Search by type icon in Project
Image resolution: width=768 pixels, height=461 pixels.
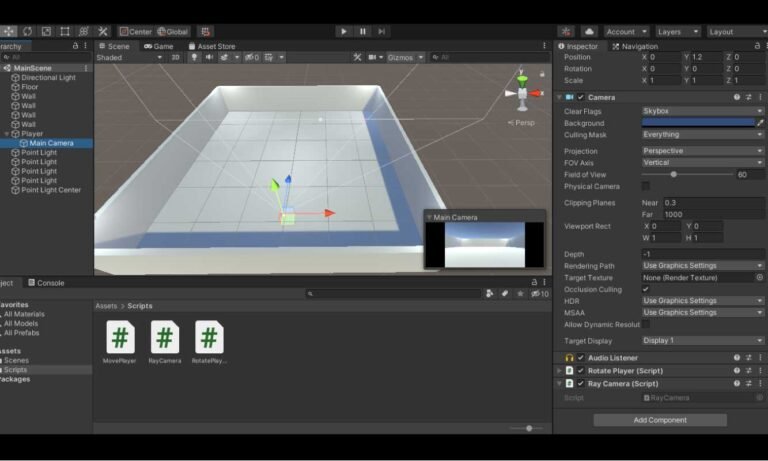tap(489, 293)
